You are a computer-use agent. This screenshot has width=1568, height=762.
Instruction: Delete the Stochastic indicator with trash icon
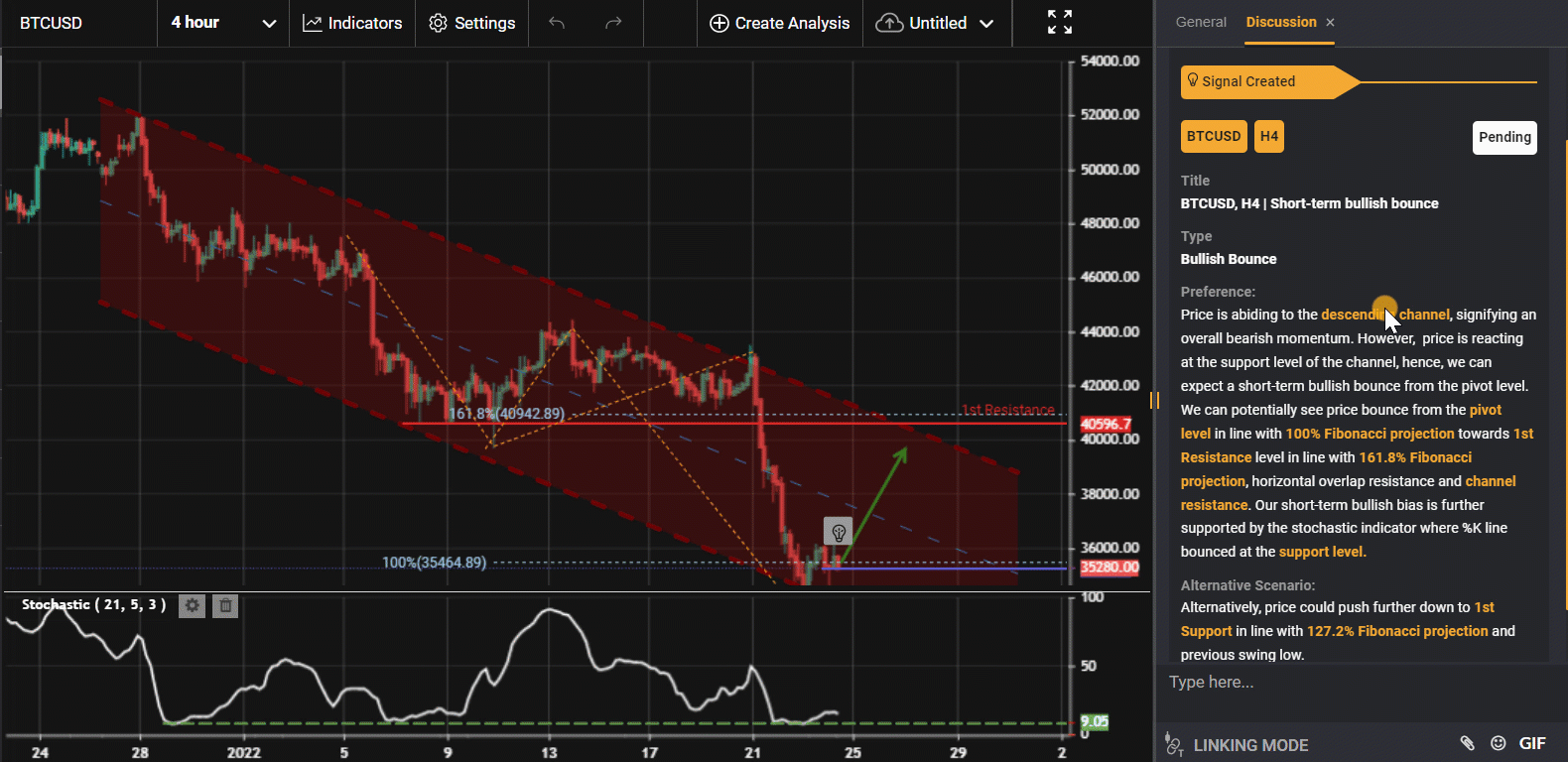point(225,605)
